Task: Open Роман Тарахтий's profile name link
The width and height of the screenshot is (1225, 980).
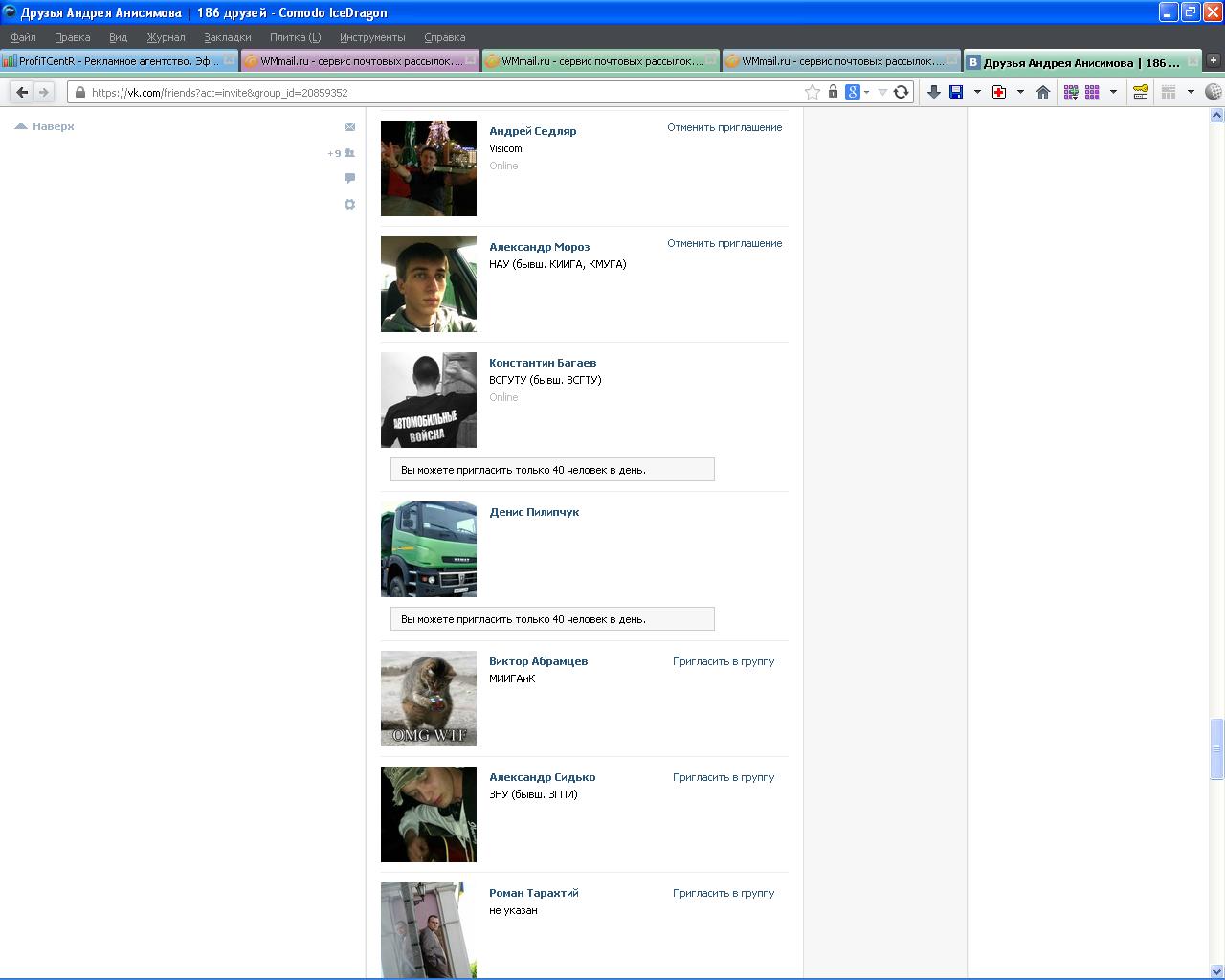Action: pyautogui.click(x=533, y=893)
